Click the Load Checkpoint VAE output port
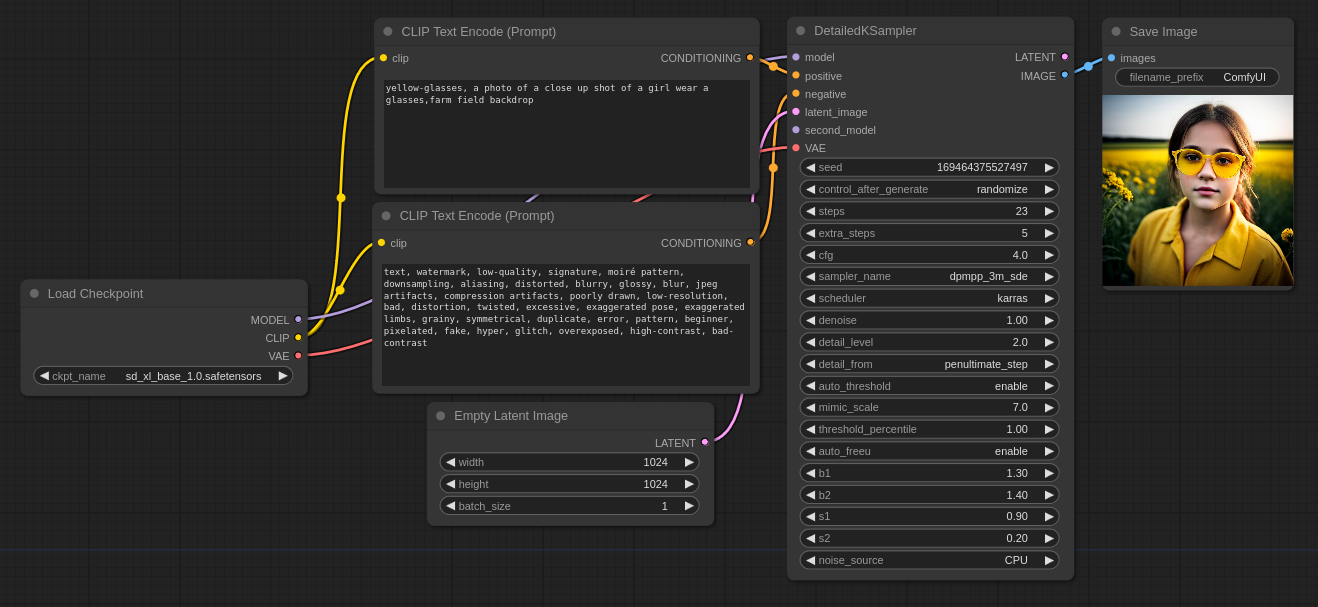Viewport: 1318px width, 607px height. point(298,356)
